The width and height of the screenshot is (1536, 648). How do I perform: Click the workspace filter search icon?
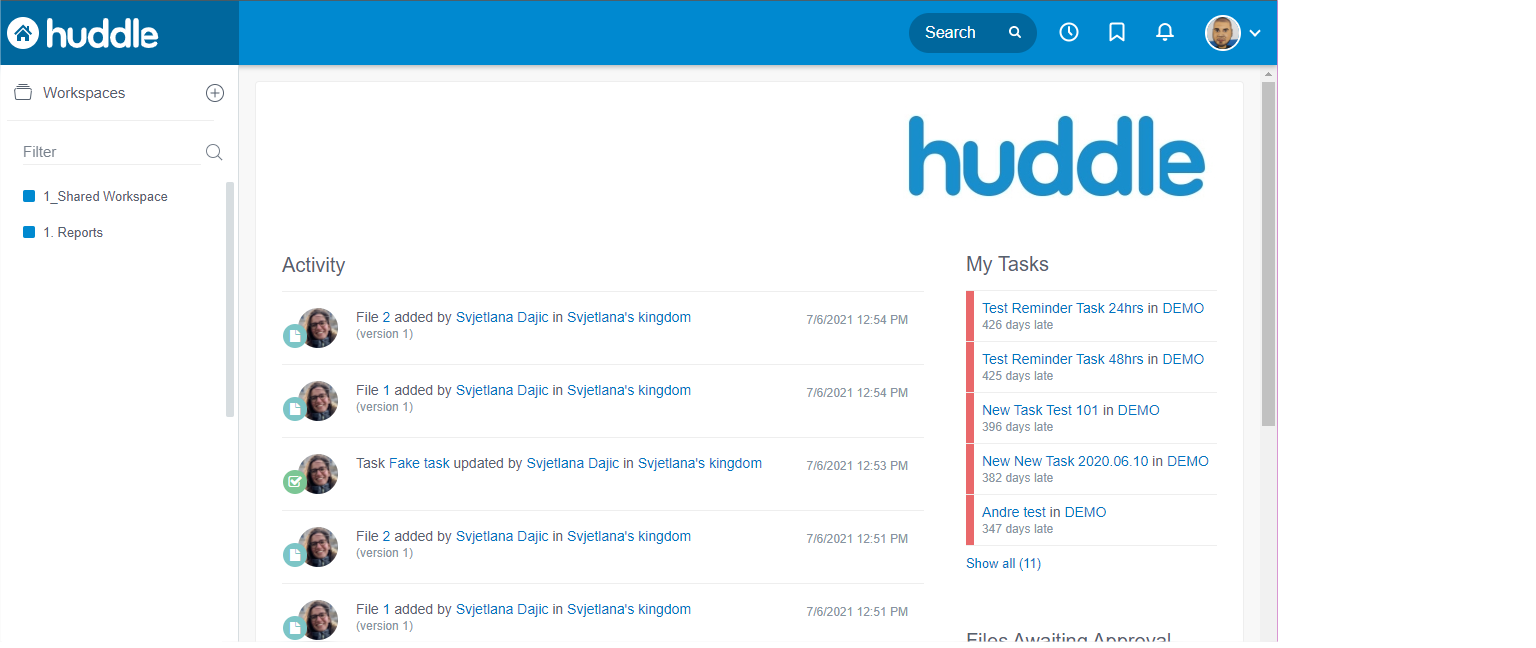pos(214,152)
